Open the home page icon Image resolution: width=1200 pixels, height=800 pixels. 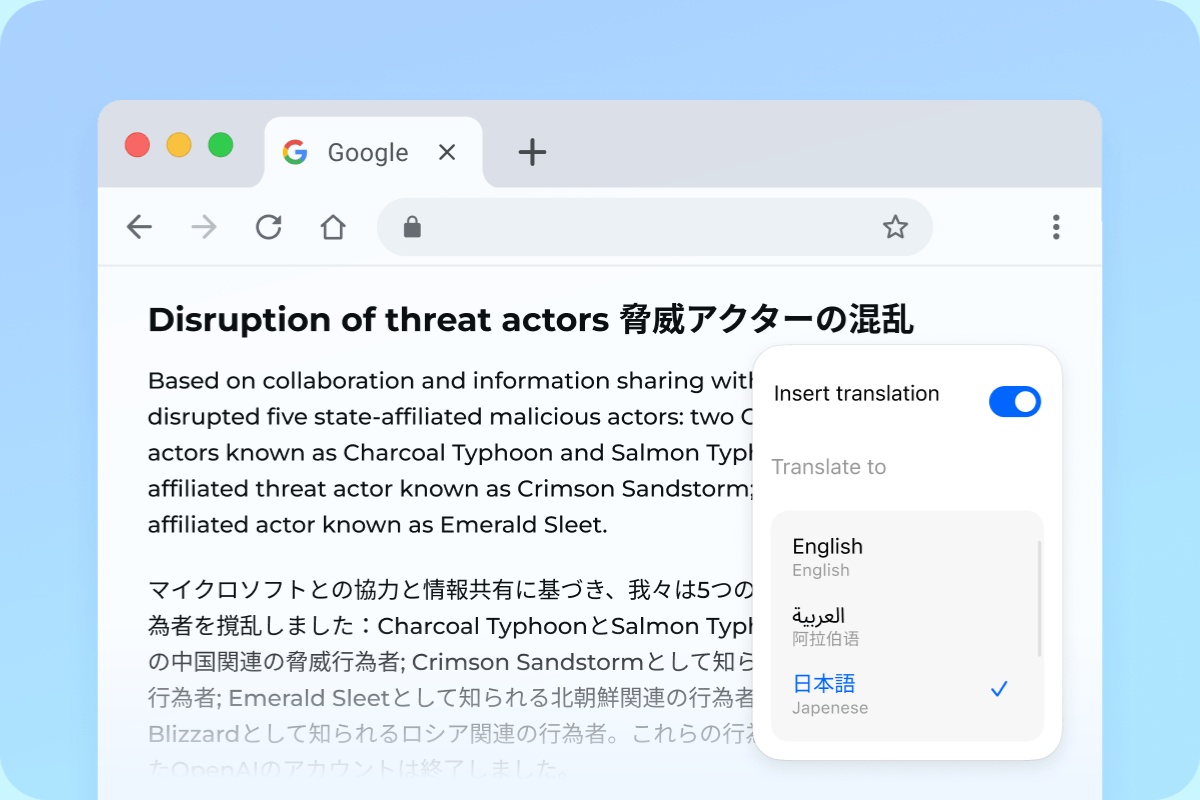click(x=333, y=228)
